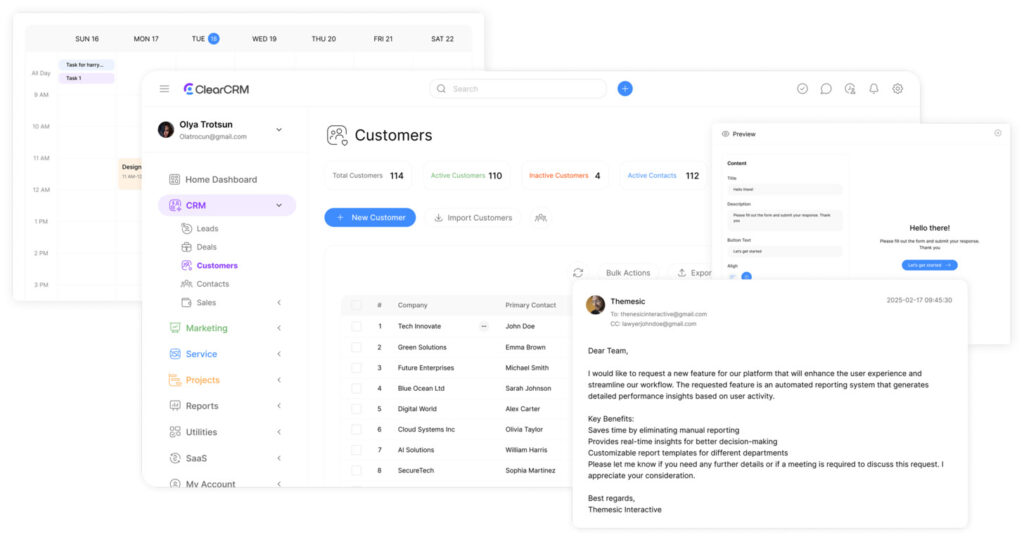Click the people group icon beside Import Customers
The width and height of the screenshot is (1024, 537).
[541, 217]
